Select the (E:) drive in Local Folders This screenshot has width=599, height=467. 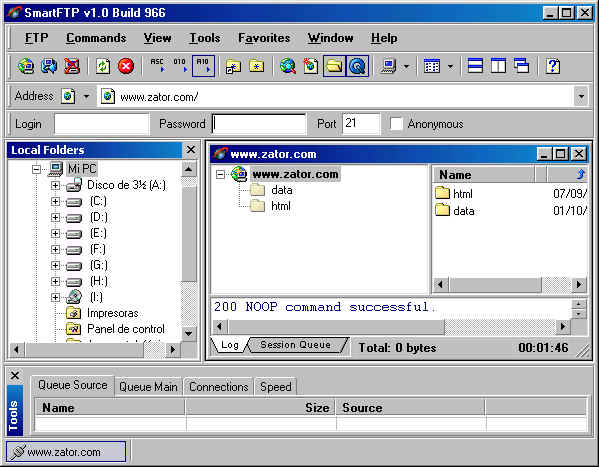point(98,233)
